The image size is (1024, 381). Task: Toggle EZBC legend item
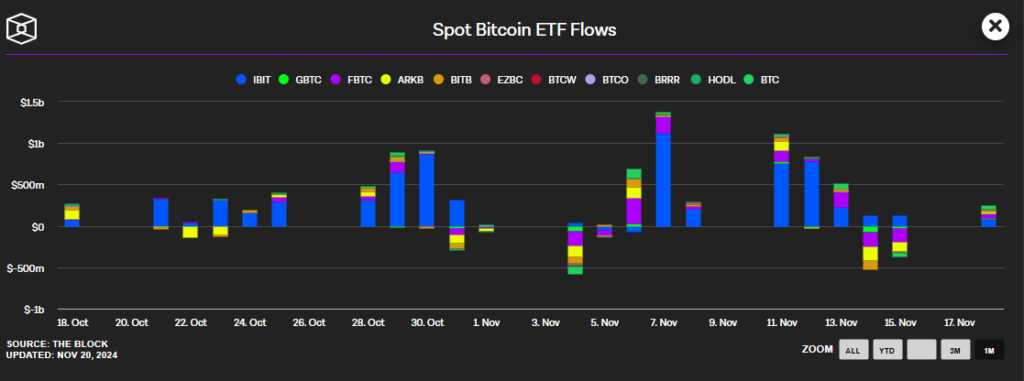pos(504,80)
